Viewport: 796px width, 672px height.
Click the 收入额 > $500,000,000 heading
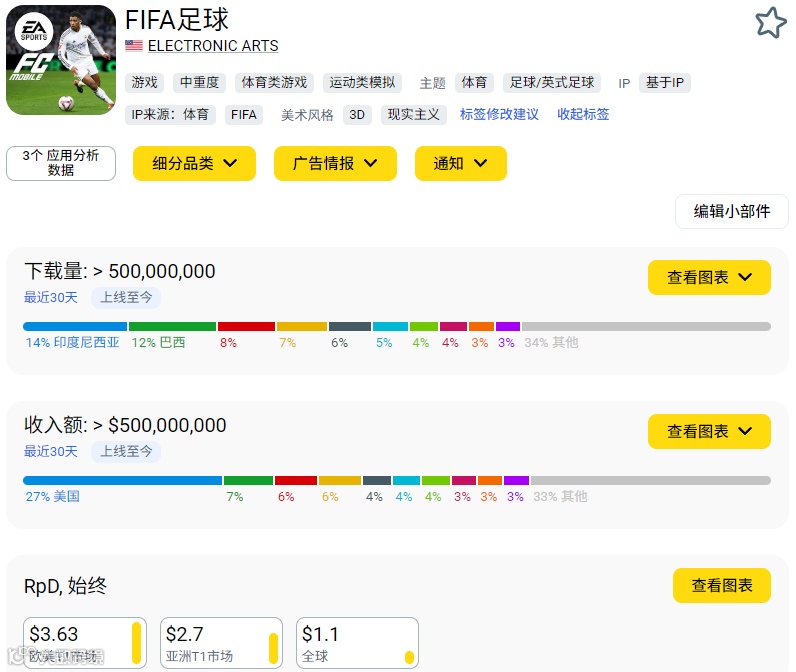click(x=125, y=425)
